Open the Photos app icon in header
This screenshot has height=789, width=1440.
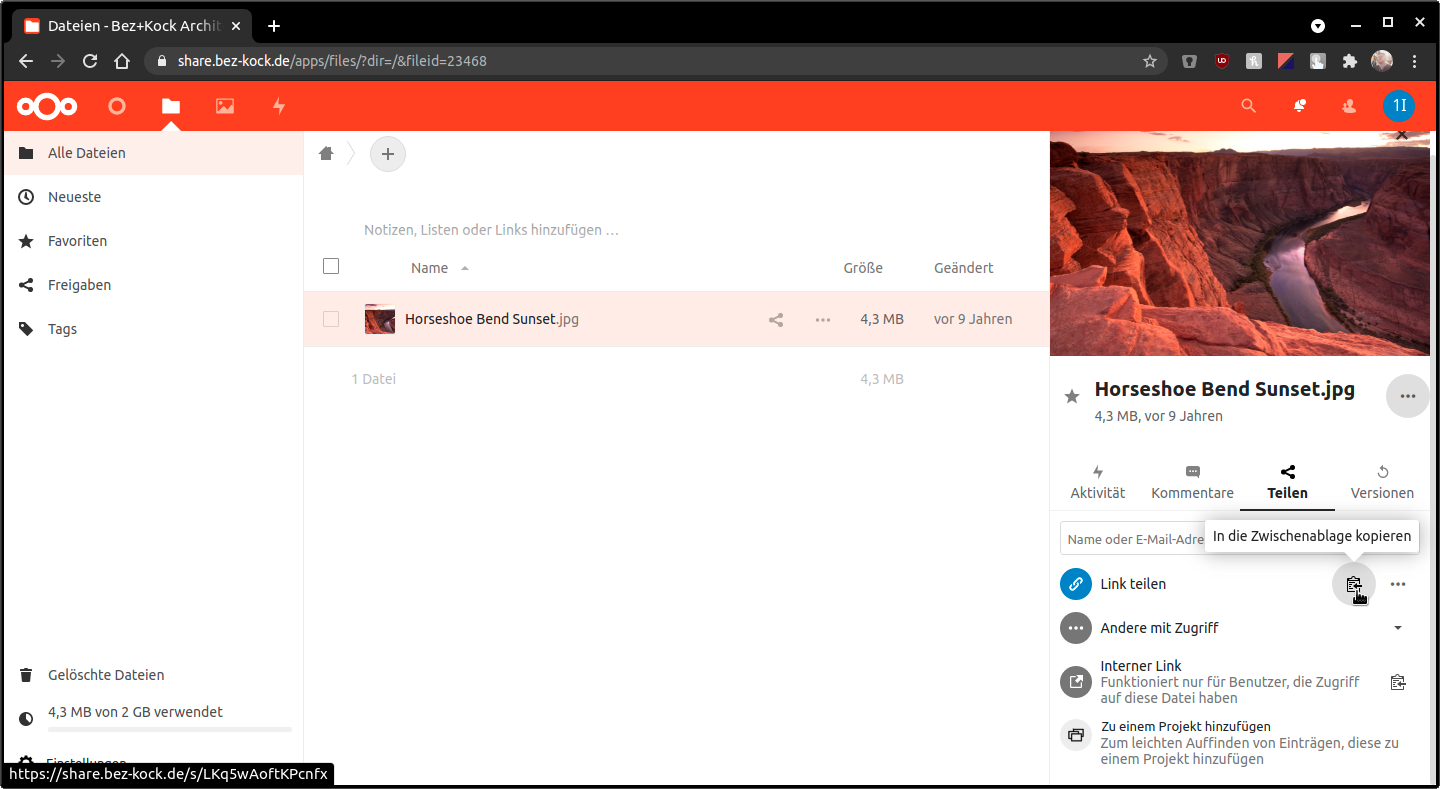pyautogui.click(x=225, y=106)
